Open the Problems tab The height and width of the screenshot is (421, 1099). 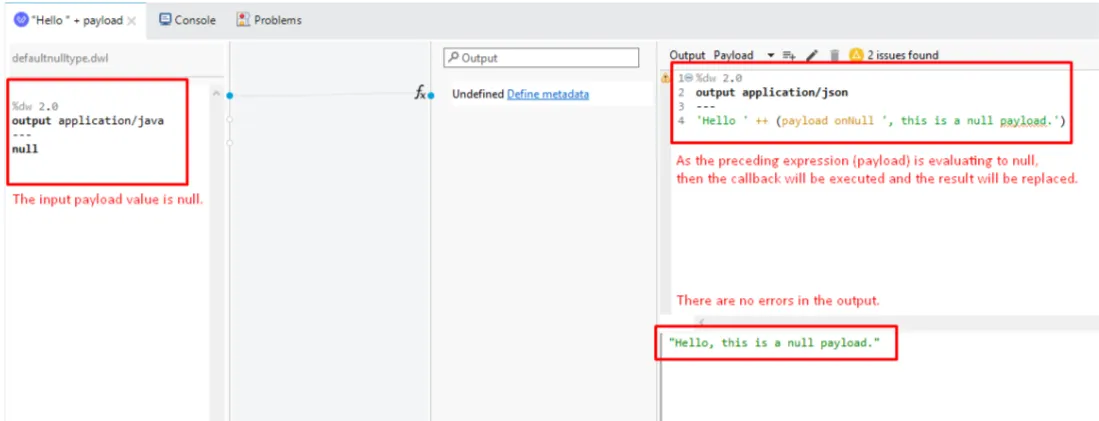pos(269,20)
